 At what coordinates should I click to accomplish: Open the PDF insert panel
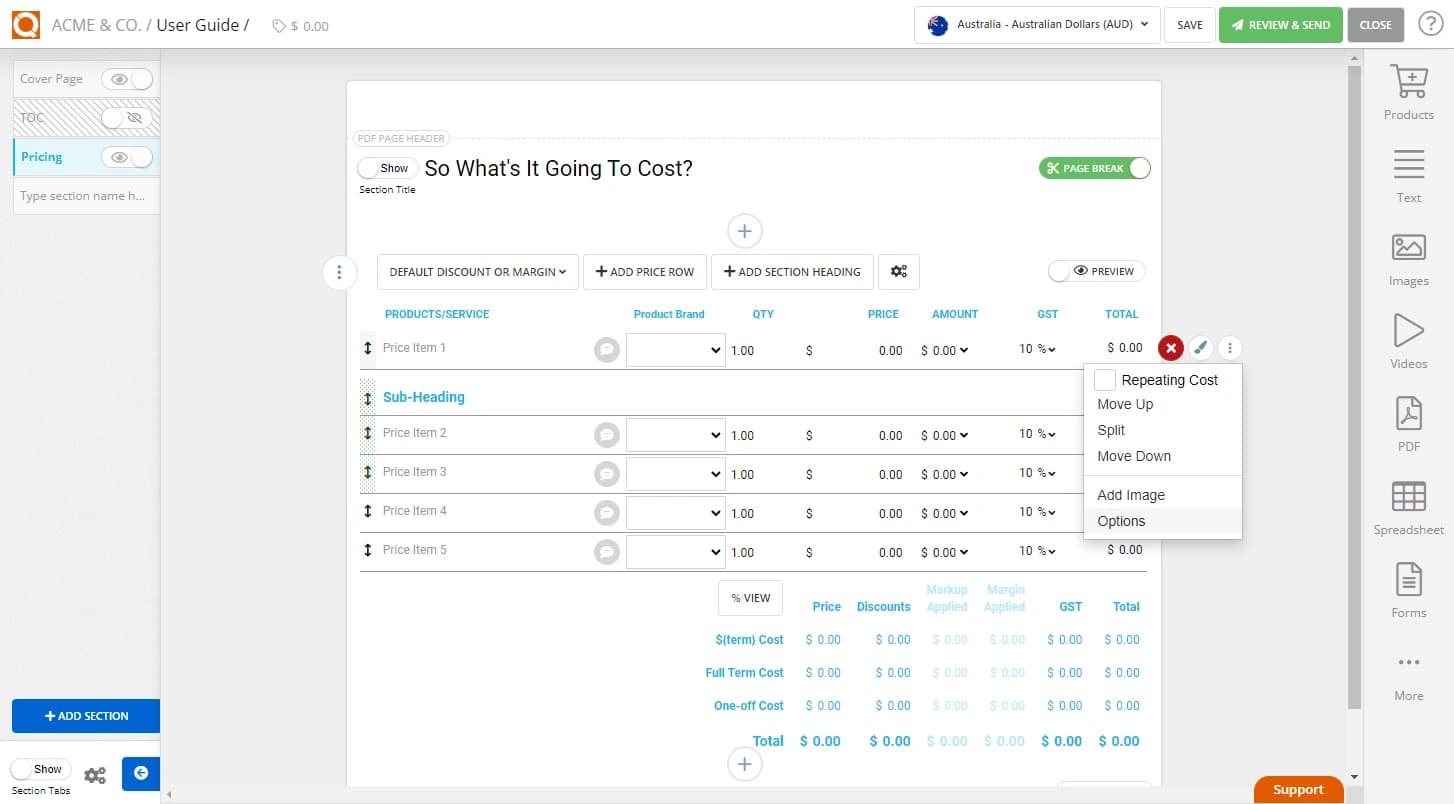pyautogui.click(x=1408, y=421)
